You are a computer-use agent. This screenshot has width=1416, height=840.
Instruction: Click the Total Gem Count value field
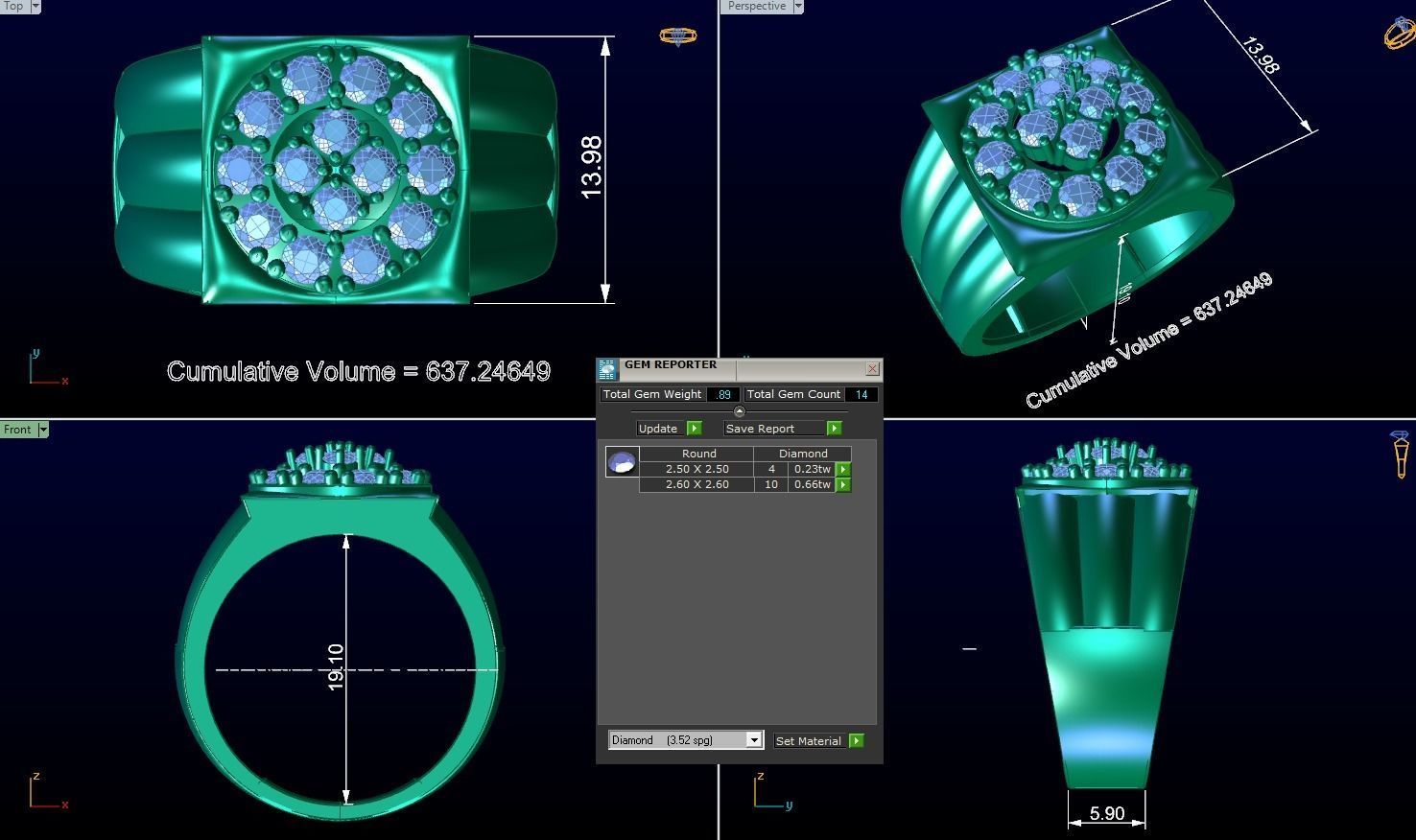click(861, 394)
